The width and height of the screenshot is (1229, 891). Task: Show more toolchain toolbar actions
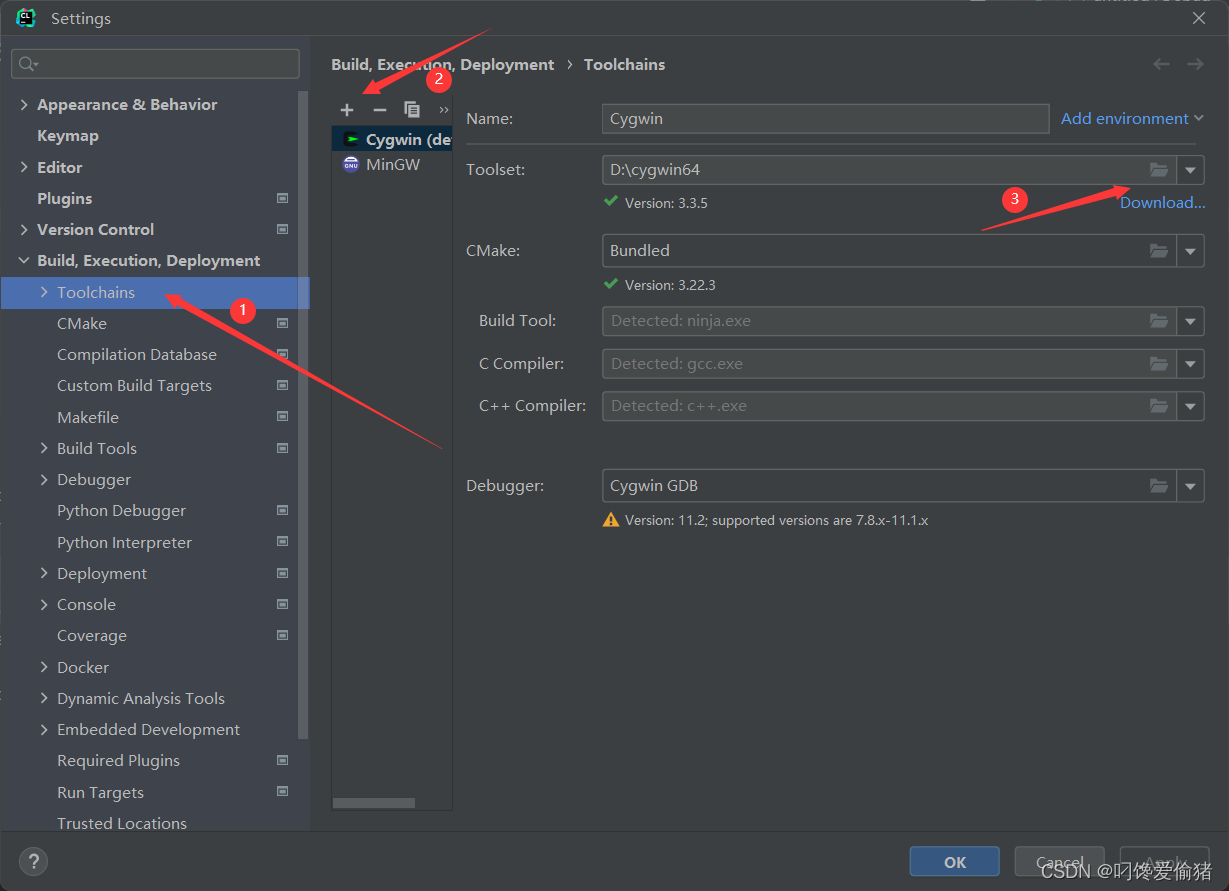(x=444, y=110)
